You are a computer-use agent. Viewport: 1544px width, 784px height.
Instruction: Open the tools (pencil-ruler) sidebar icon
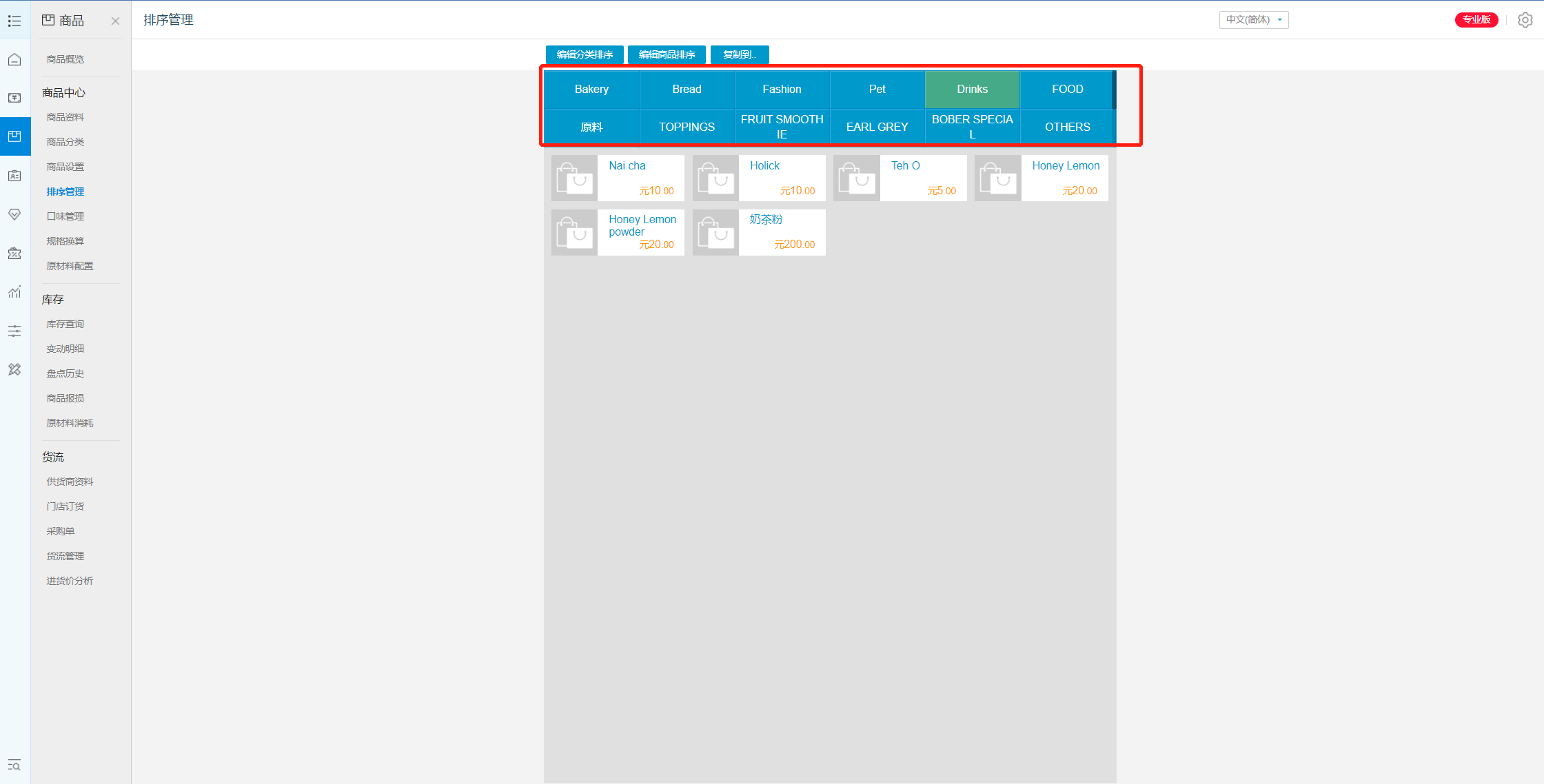14,370
